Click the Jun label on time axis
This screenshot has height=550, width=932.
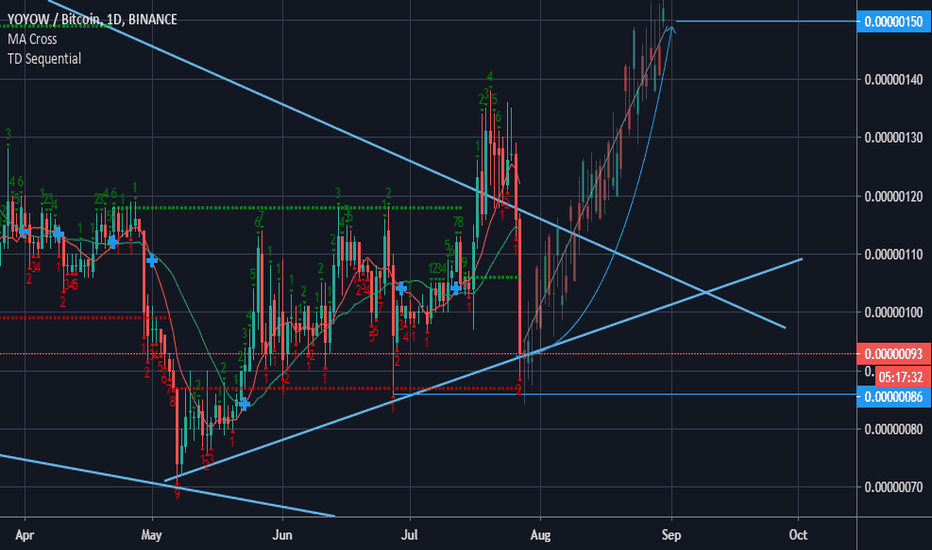[282, 535]
